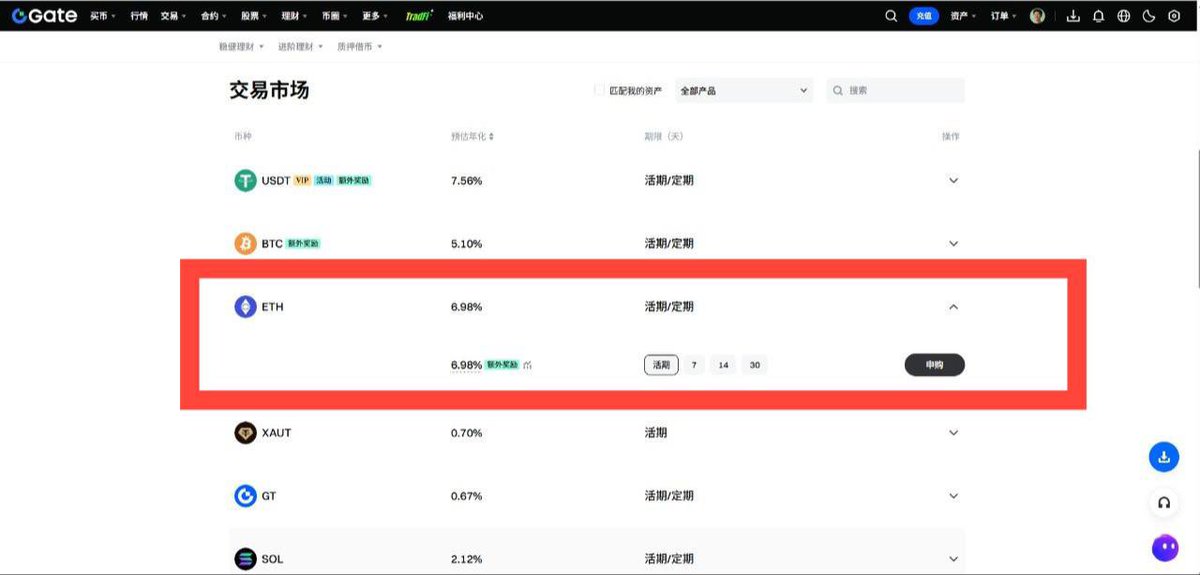Click the BTC coin icon
This screenshot has height=575, width=1200.
click(245, 243)
